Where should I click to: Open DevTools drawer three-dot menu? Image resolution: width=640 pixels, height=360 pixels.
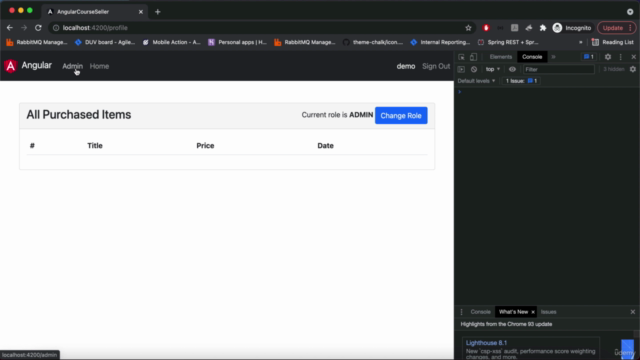tap(462, 312)
